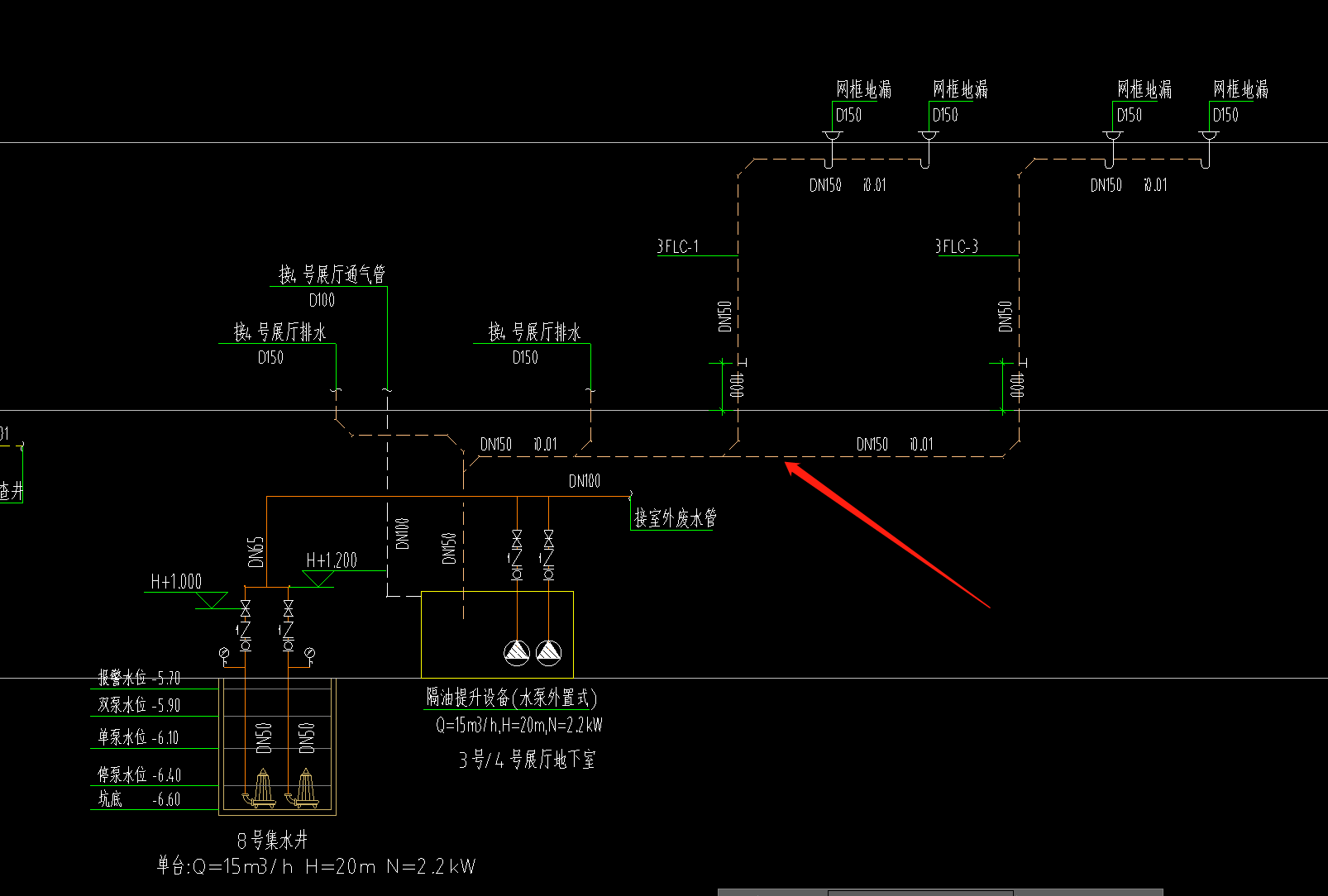
Task: Select the 3FLC-1 riser label
Action: (678, 246)
